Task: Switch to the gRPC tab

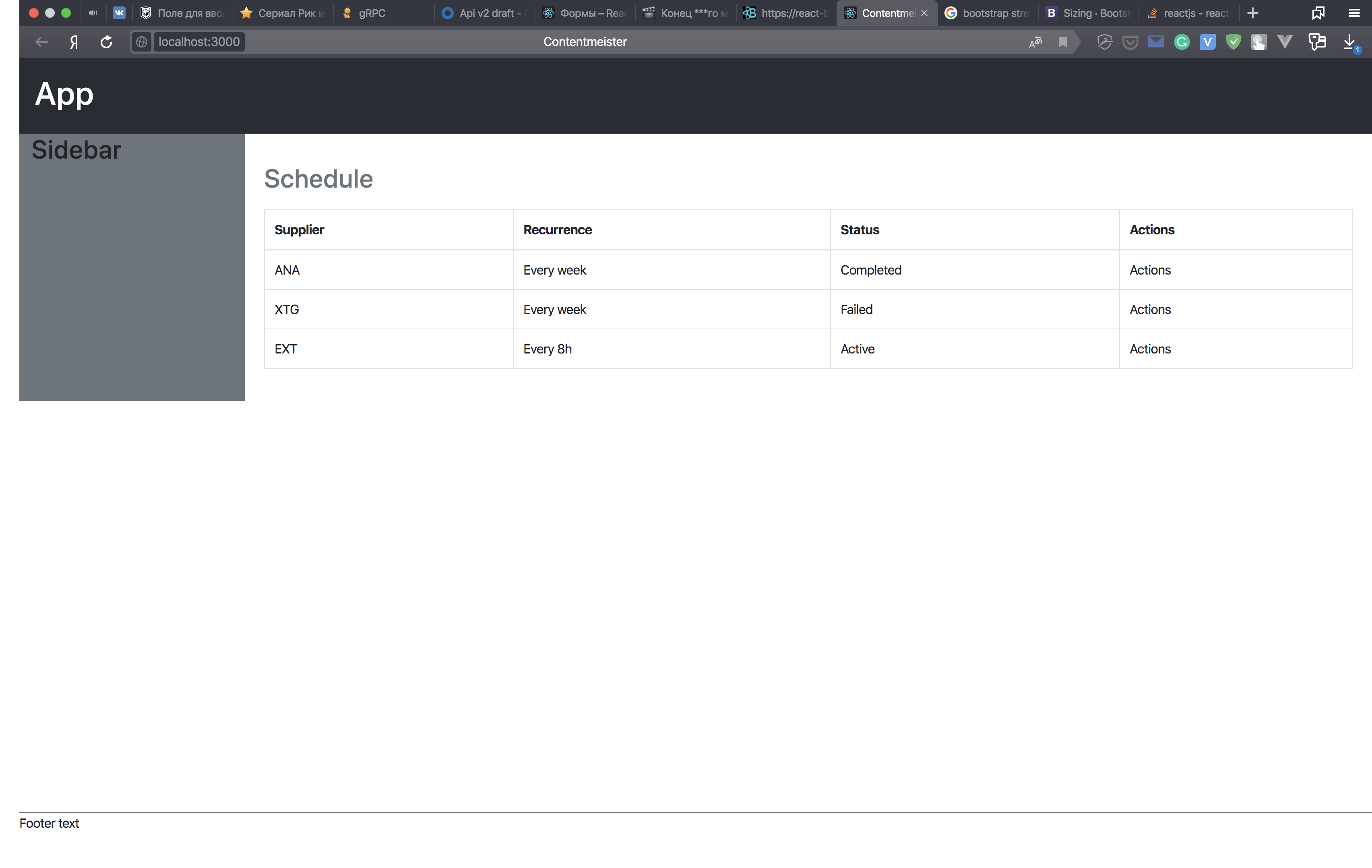Action: point(372,12)
